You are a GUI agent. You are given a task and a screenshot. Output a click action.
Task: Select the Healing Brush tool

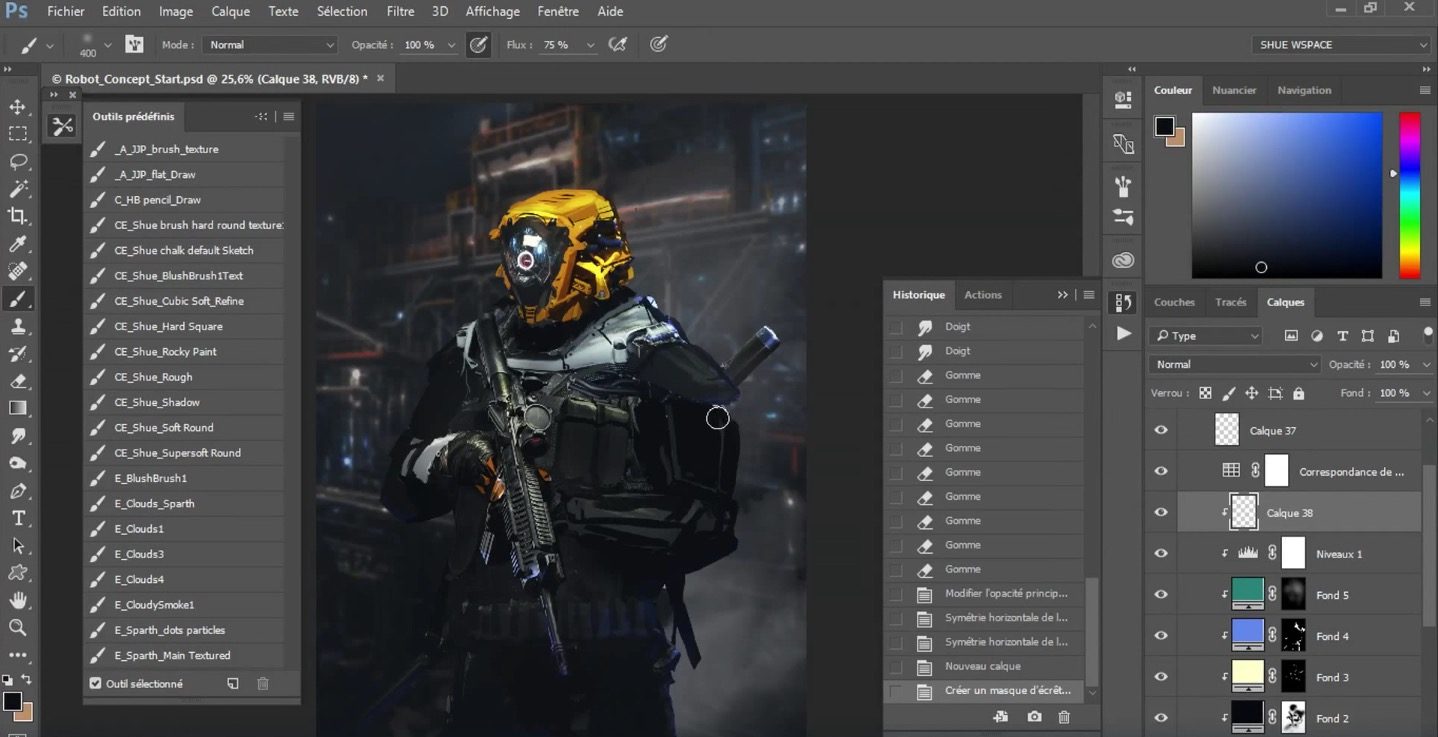tap(18, 271)
